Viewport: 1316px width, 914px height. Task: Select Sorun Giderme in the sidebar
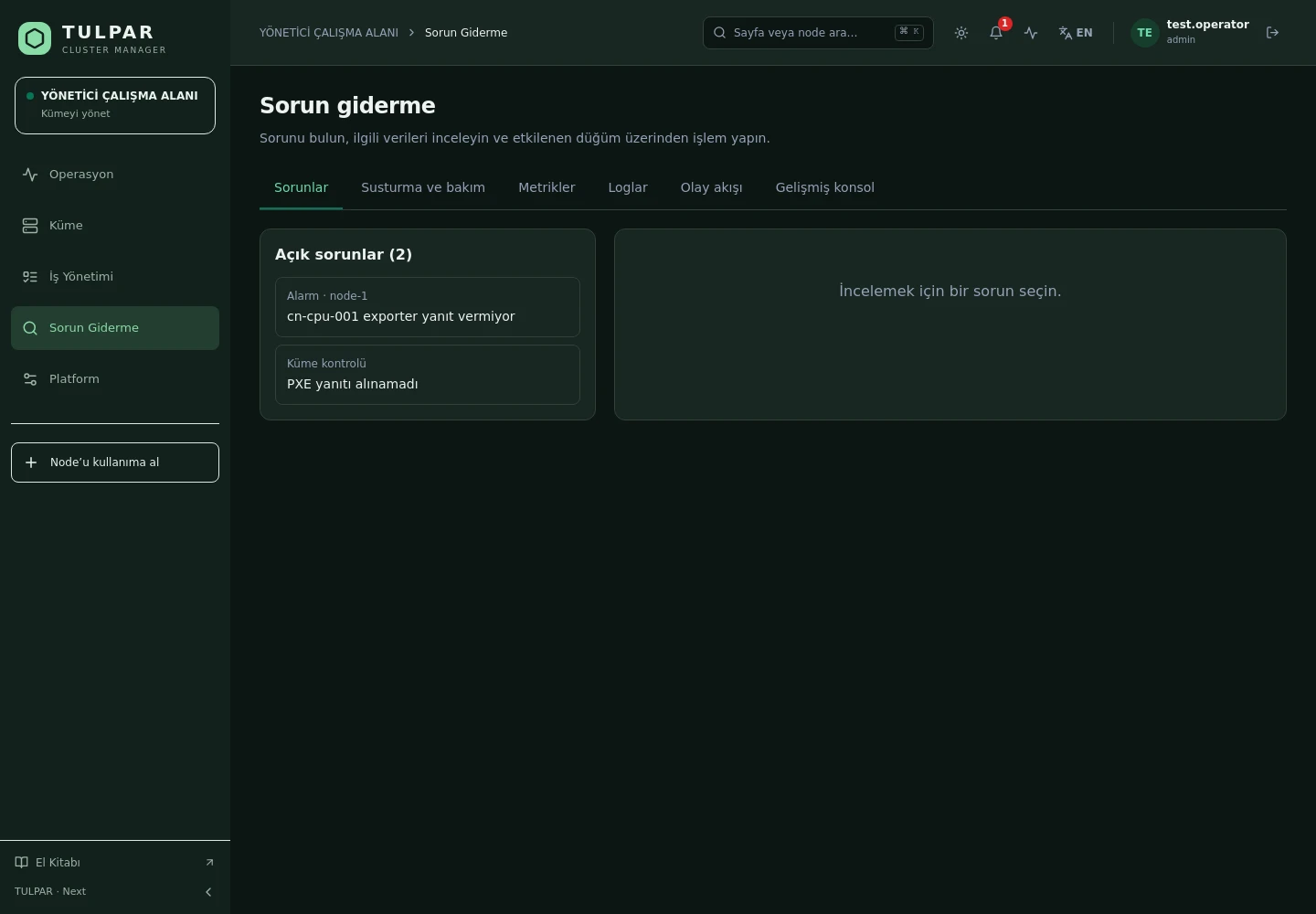[x=115, y=328]
